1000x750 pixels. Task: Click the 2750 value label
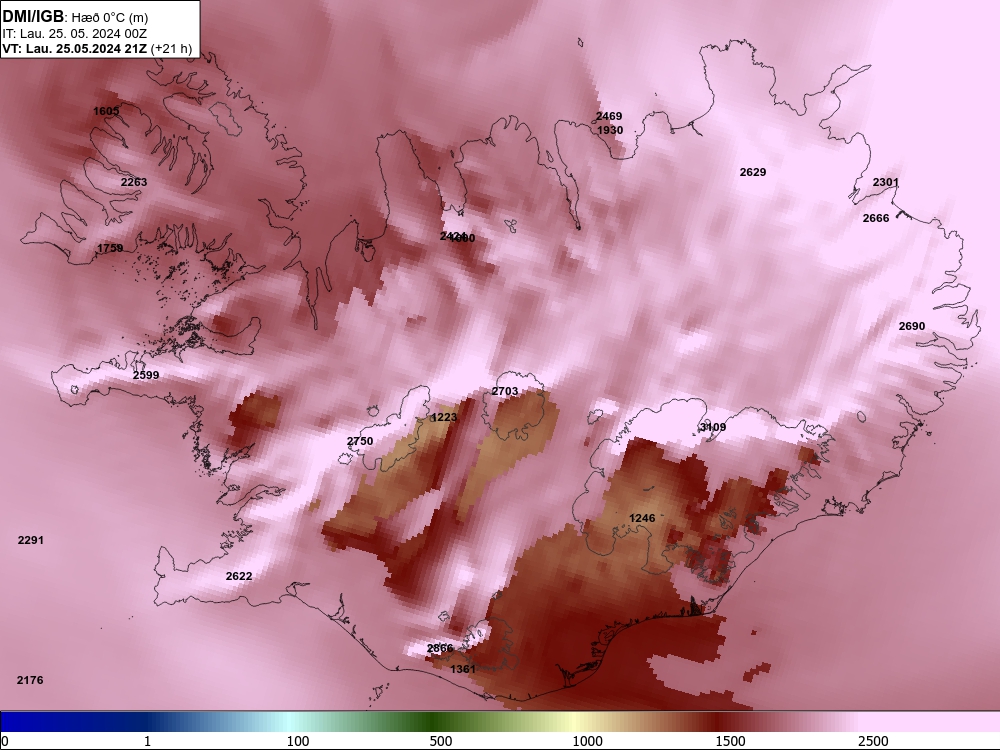[x=360, y=441]
